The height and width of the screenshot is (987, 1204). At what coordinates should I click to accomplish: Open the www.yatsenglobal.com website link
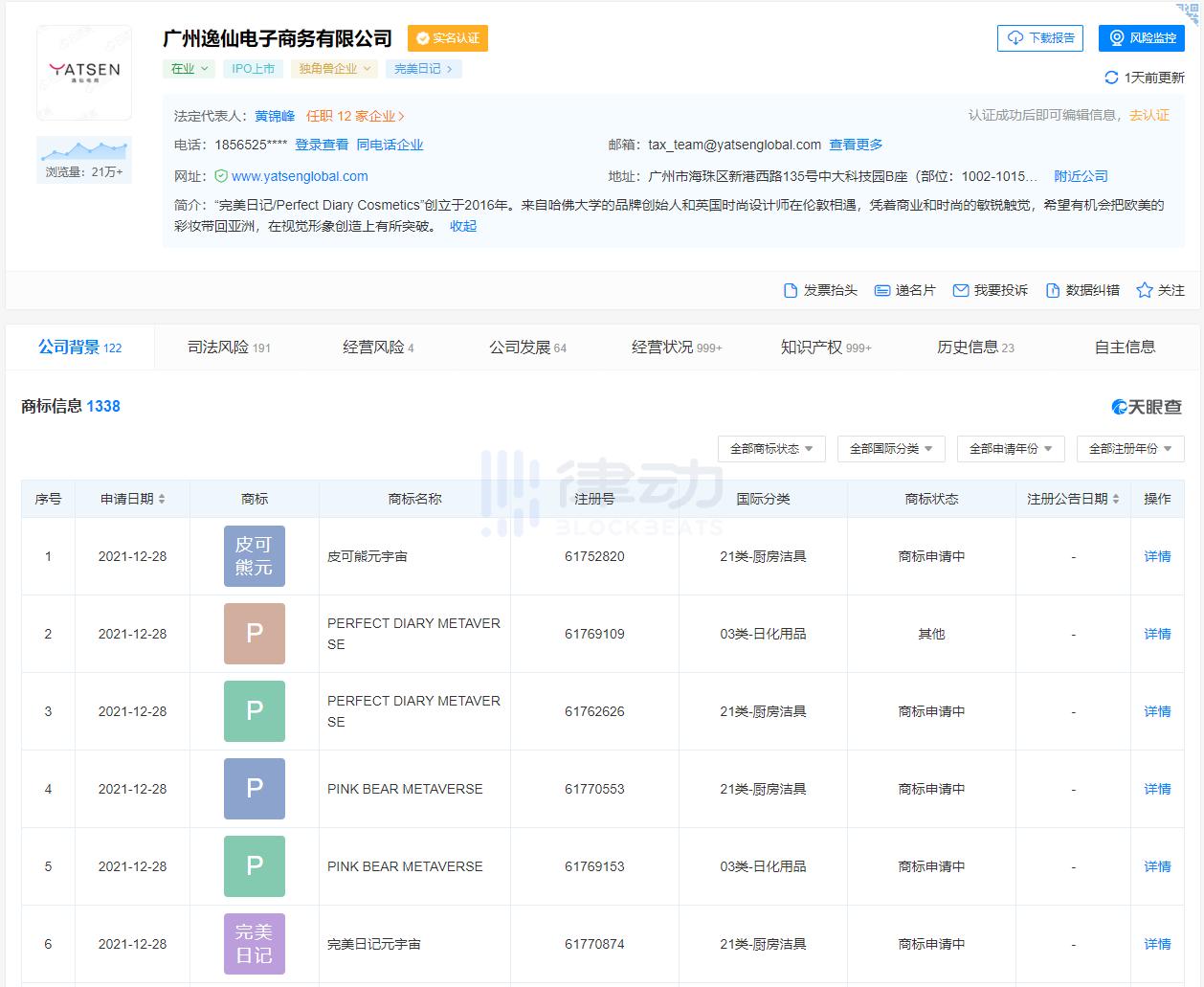300,176
